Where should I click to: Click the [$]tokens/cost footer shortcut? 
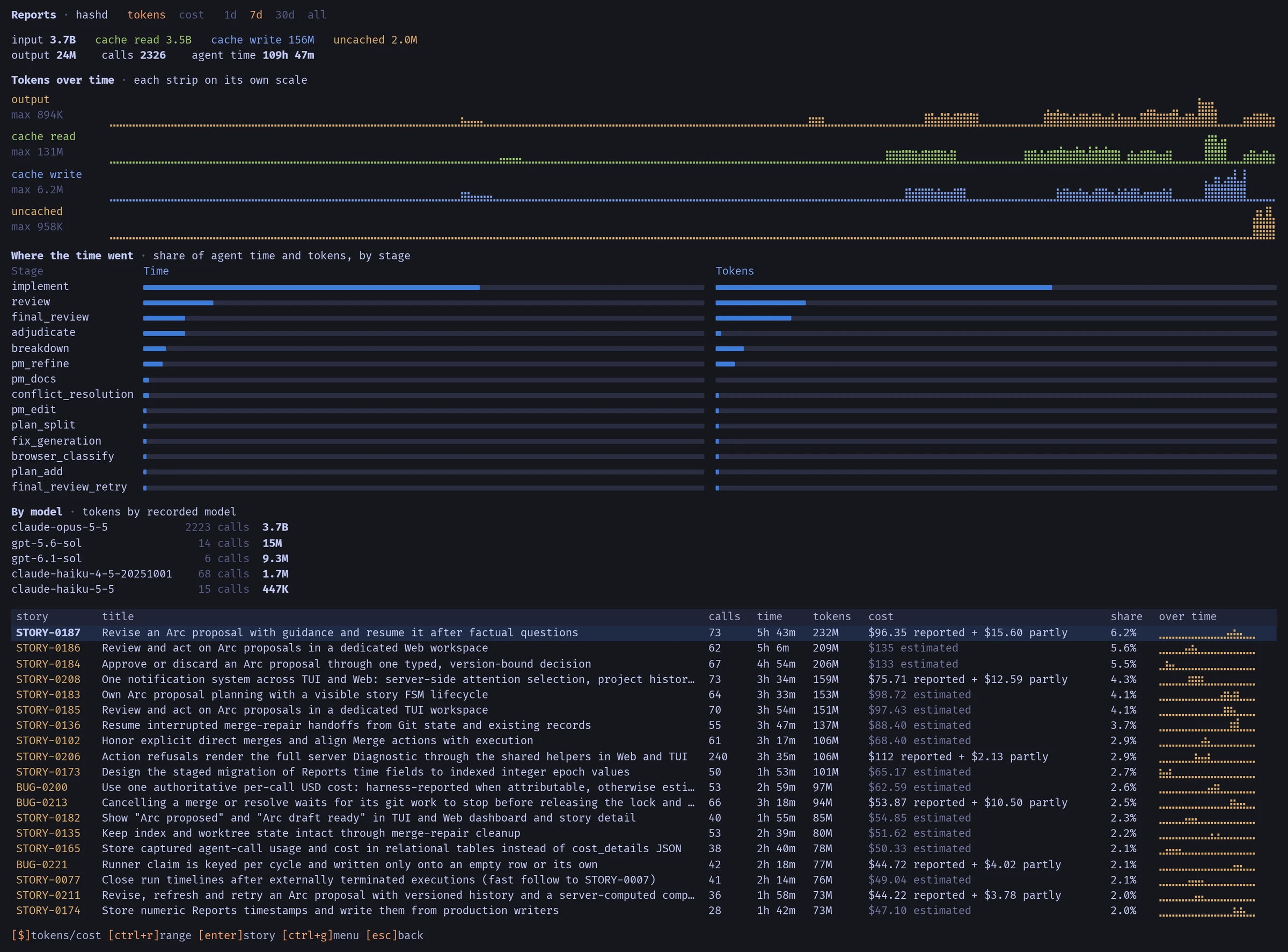point(56,935)
